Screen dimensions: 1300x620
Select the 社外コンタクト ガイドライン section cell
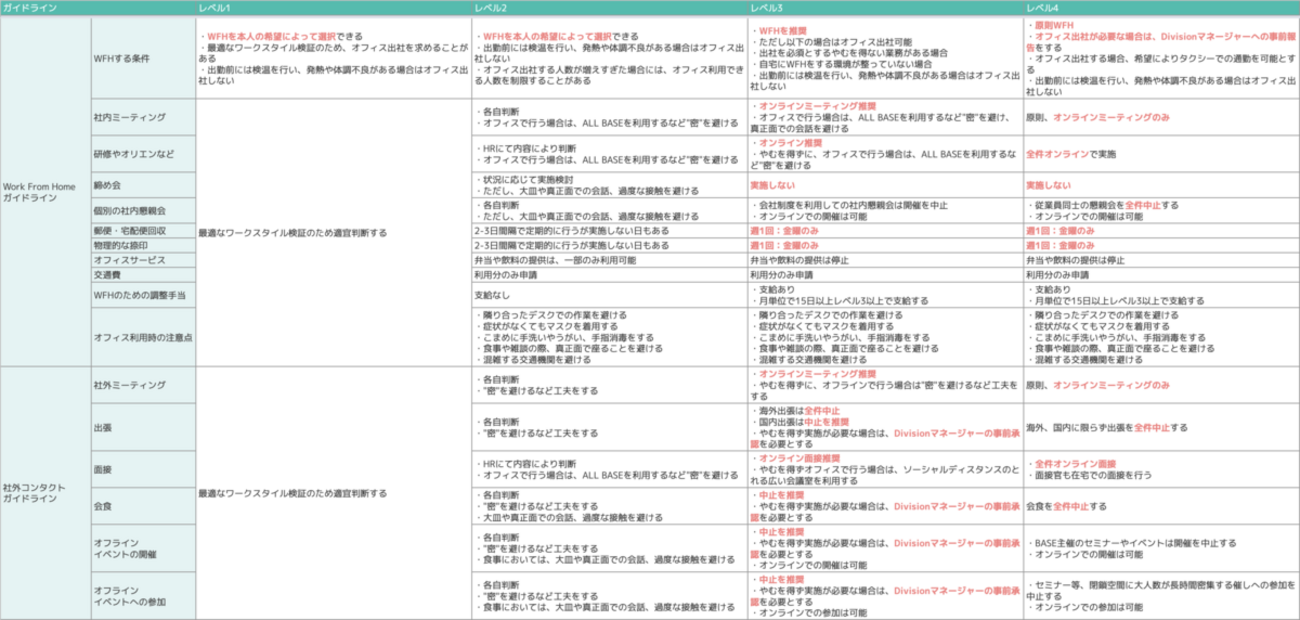point(44,493)
